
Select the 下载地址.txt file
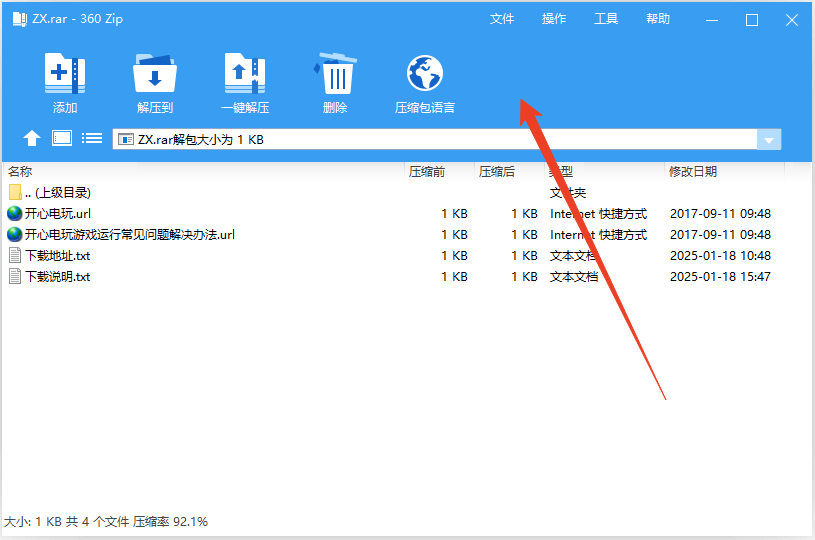pos(57,256)
